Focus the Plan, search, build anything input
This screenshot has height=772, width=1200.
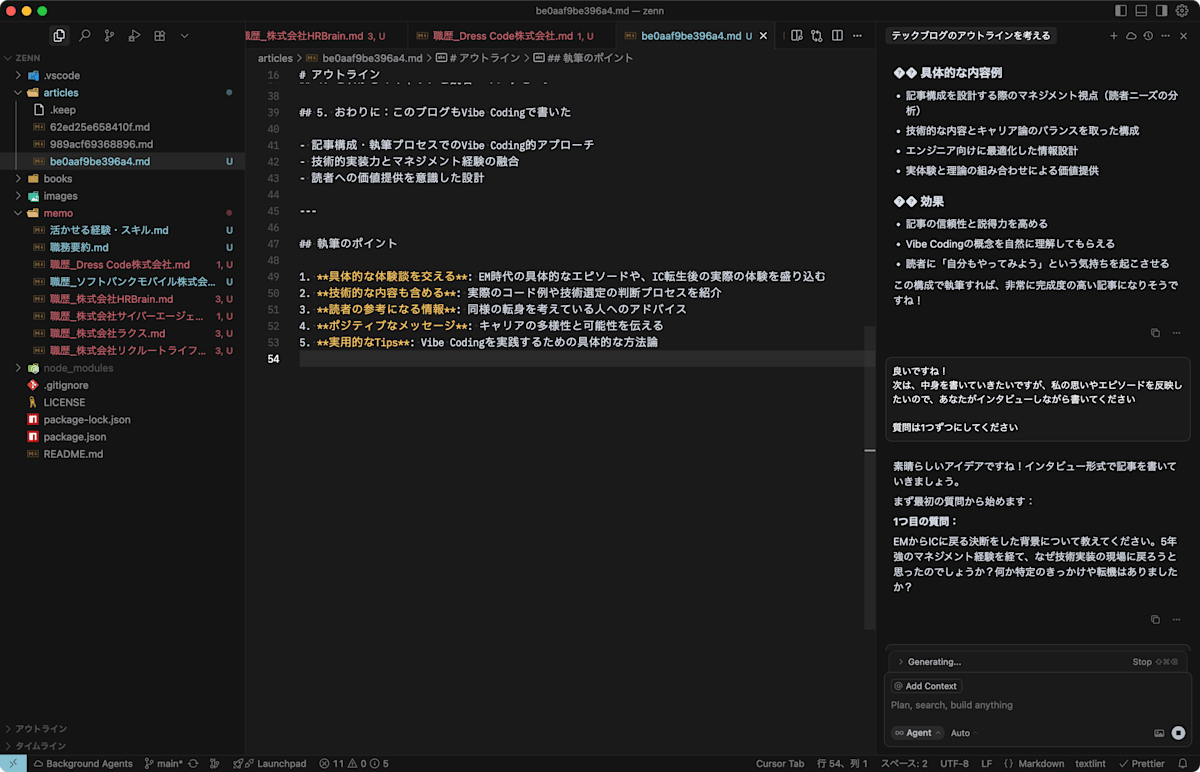pyautogui.click(x=1038, y=705)
